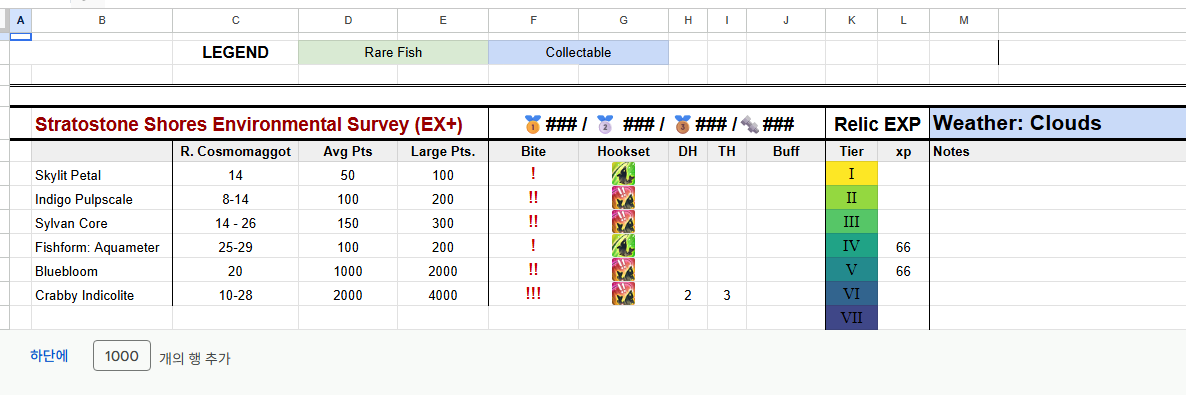
Task: Click the Bite heading cell
Action: tap(533, 151)
